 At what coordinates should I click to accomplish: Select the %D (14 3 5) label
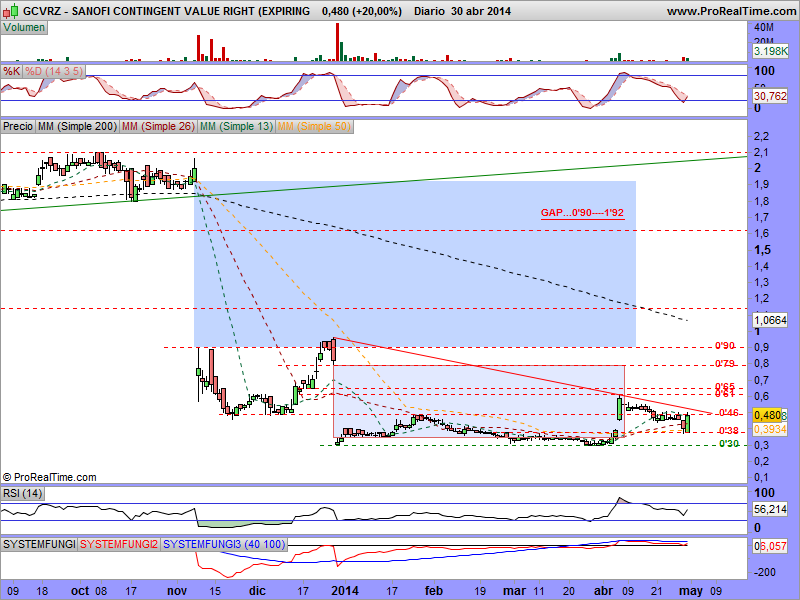54,71
